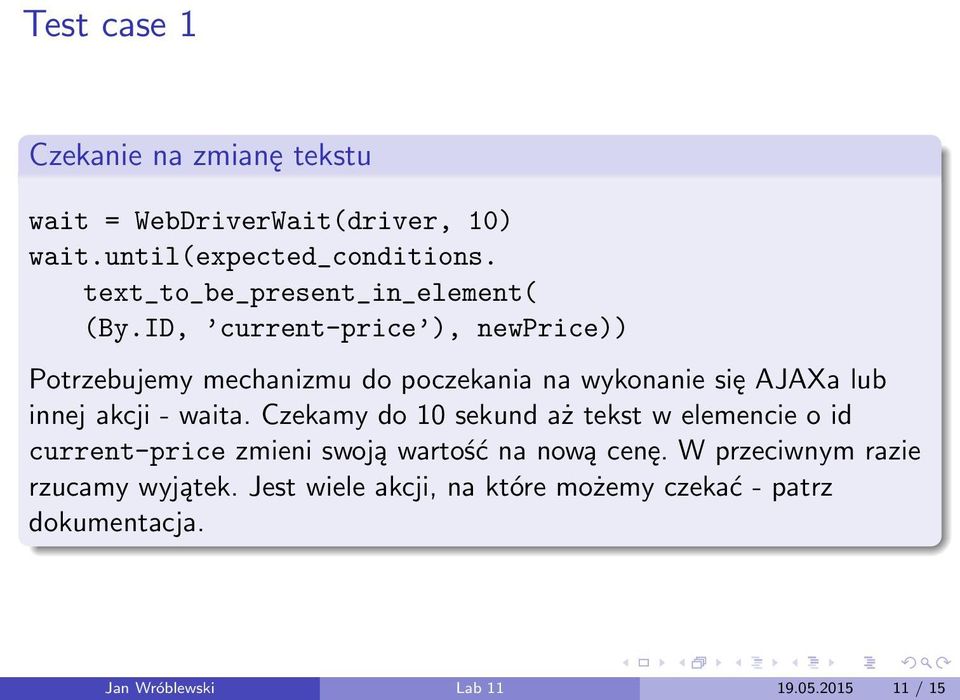Screen dimensions: 960x700
Task: Click the page counter 11 / 15
Action: [918, 688]
